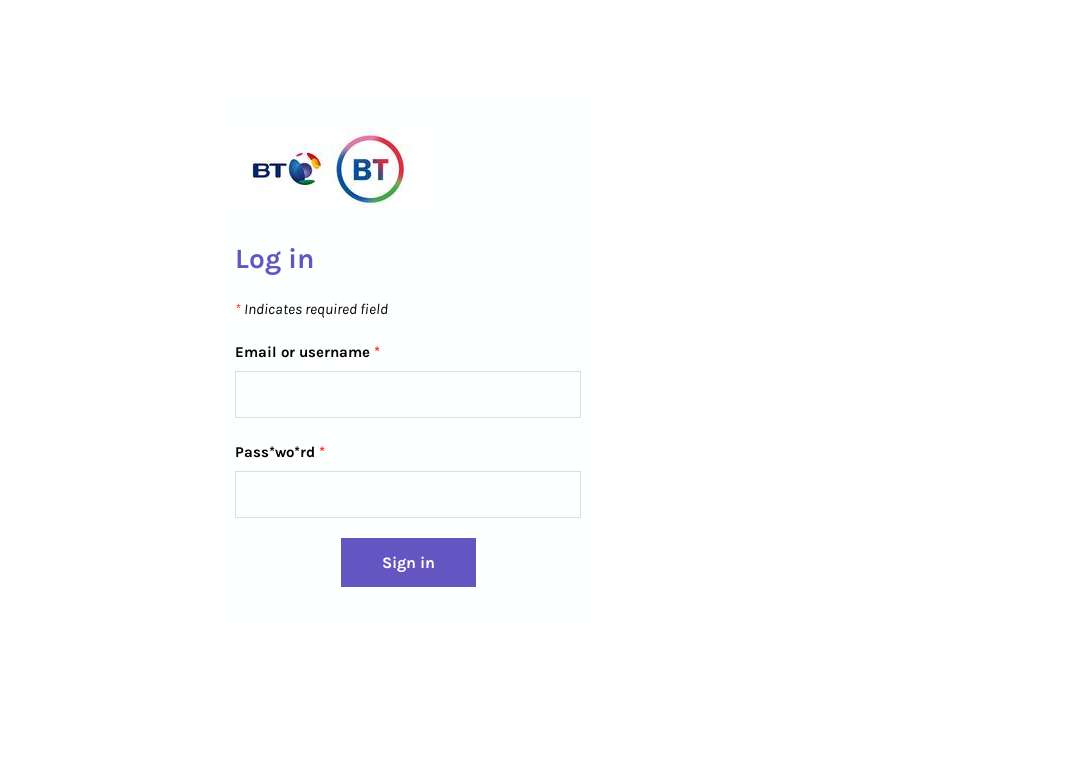This screenshot has width=1080, height=768.
Task: Select the Email or username label text
Action: (302, 352)
